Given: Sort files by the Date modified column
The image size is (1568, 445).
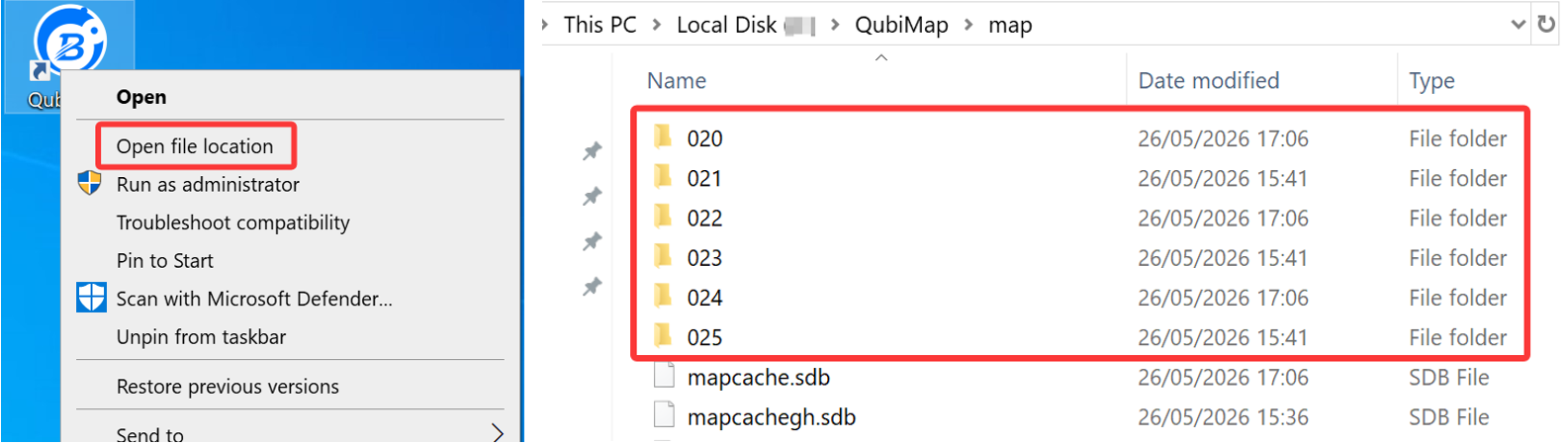Looking at the screenshot, I should [1209, 81].
